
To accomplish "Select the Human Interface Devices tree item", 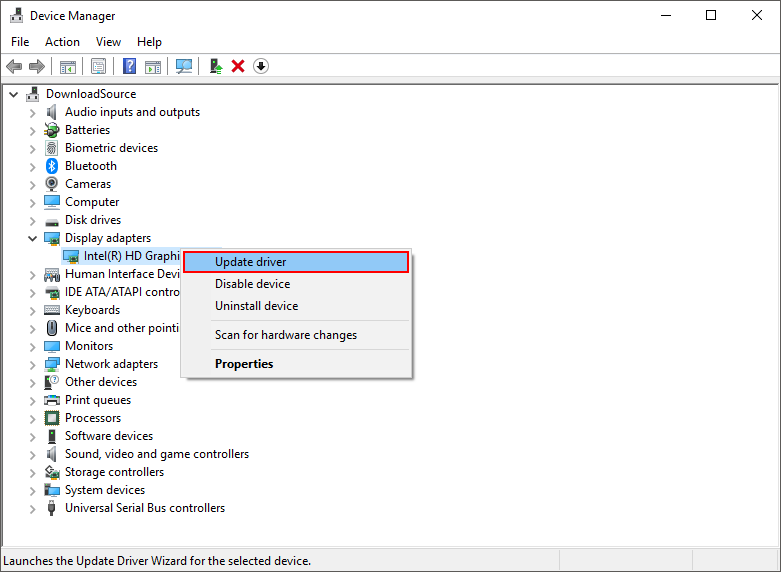I will click(122, 274).
